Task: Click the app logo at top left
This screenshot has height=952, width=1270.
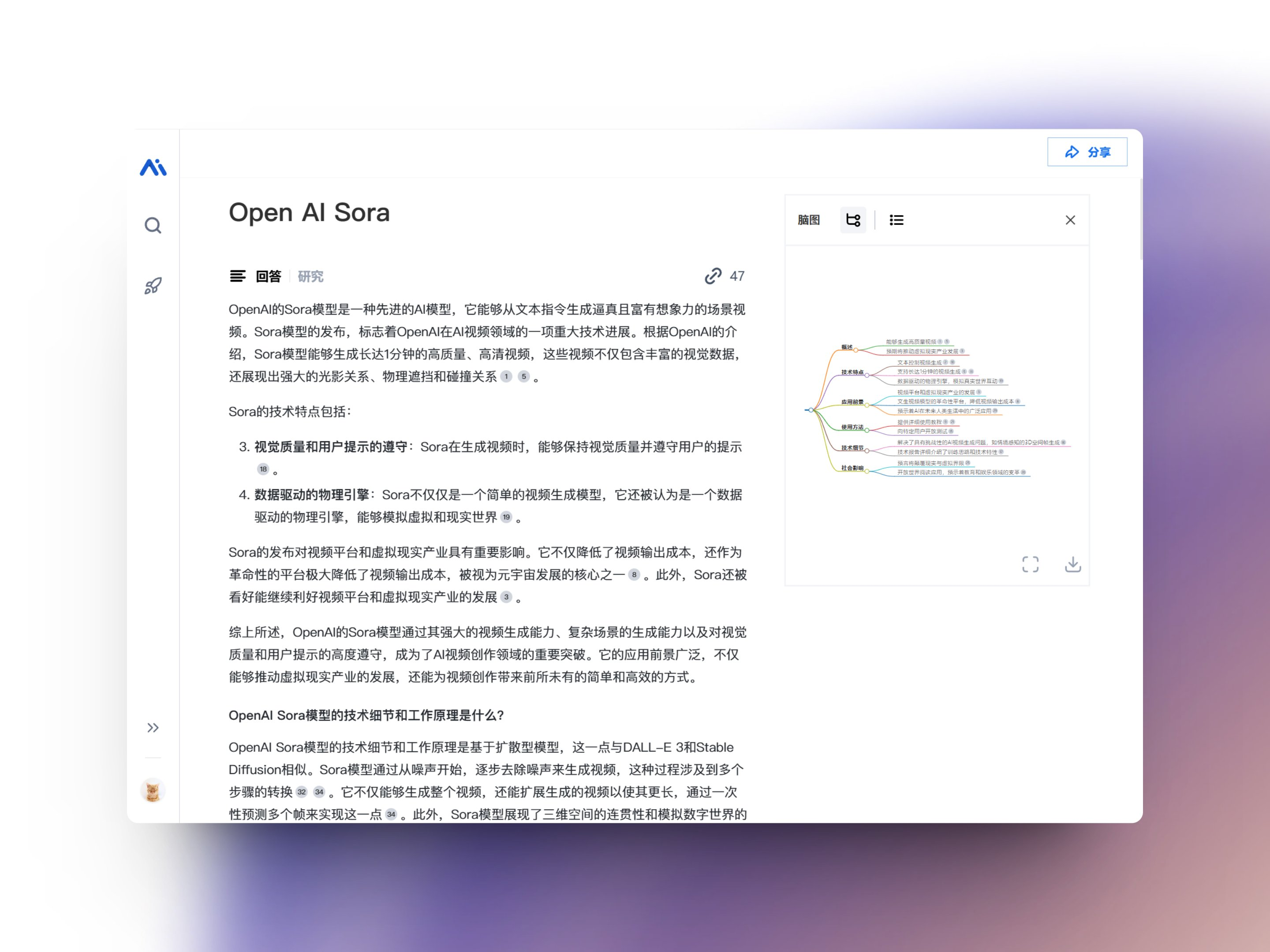Action: coord(153,167)
